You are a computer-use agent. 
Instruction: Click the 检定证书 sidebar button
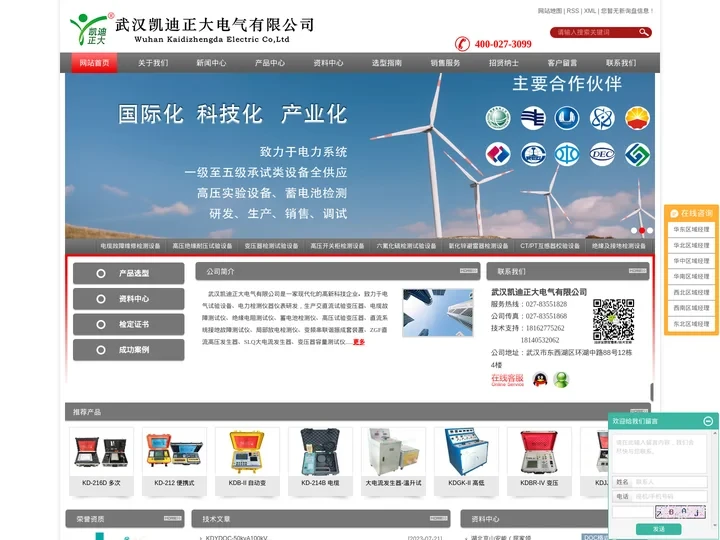point(129,324)
